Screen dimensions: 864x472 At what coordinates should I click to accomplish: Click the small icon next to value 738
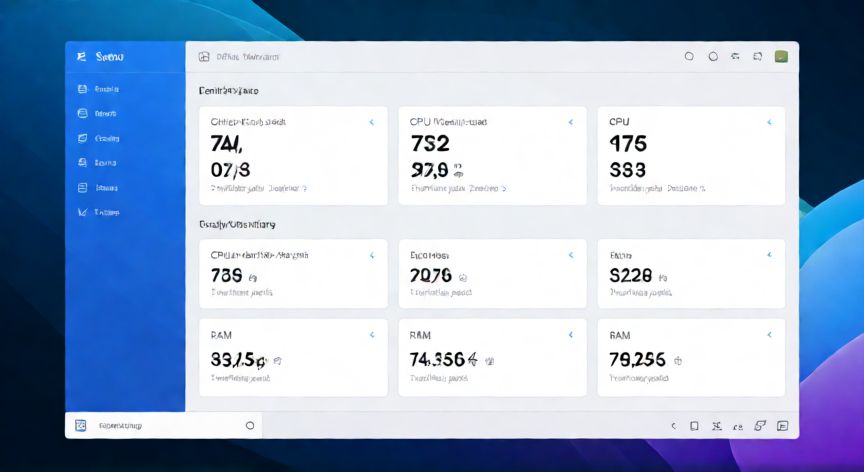[252, 278]
